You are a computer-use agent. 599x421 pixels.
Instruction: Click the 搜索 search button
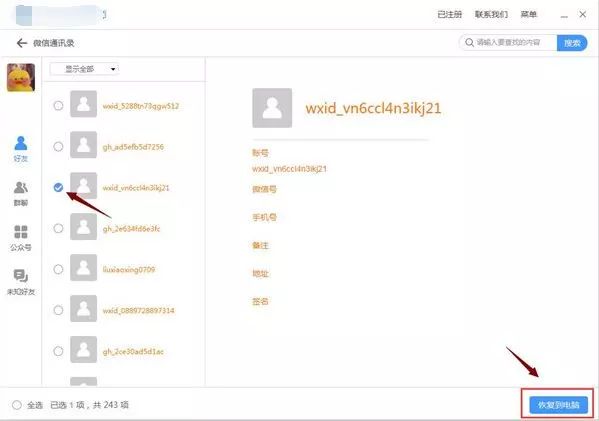coord(572,43)
